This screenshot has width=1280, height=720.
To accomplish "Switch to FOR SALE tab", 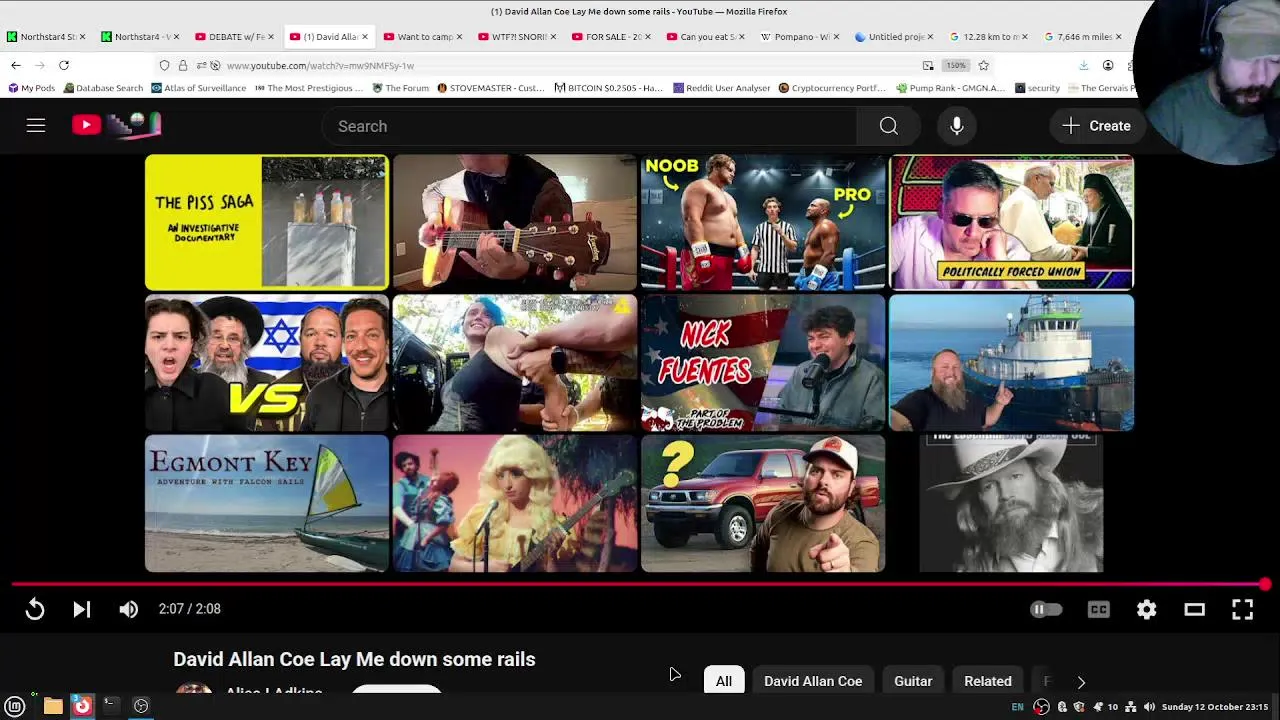I will [x=613, y=37].
